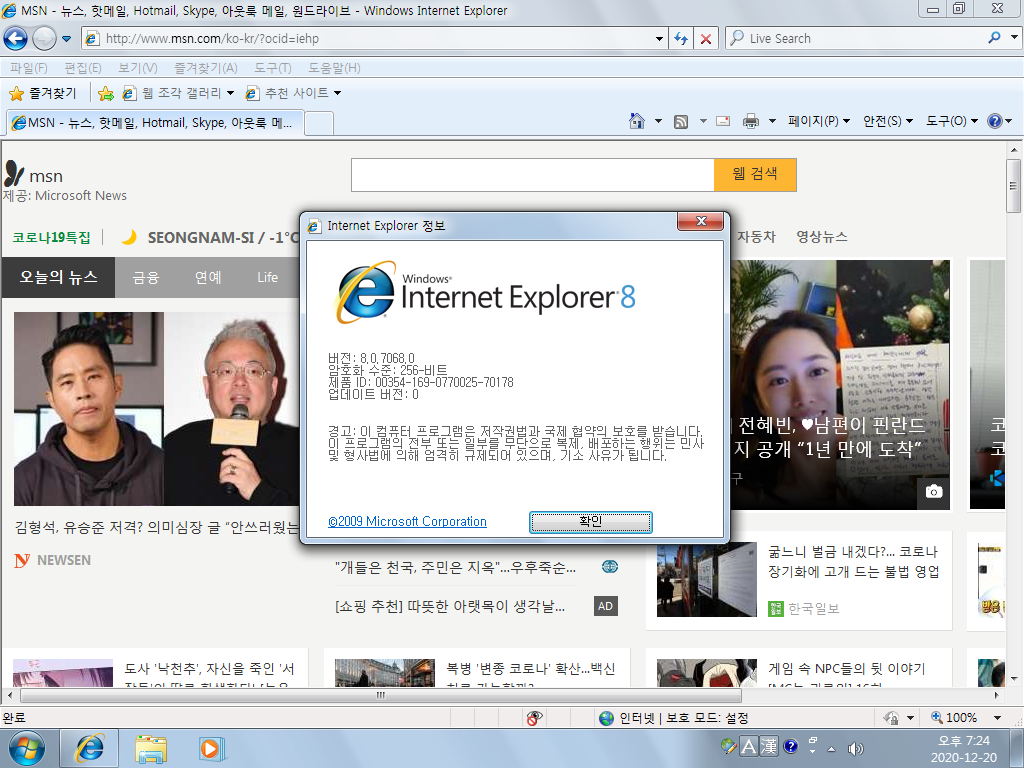This screenshot has height=768, width=1024.
Task: Select the MSN browser tab
Action: pos(155,123)
